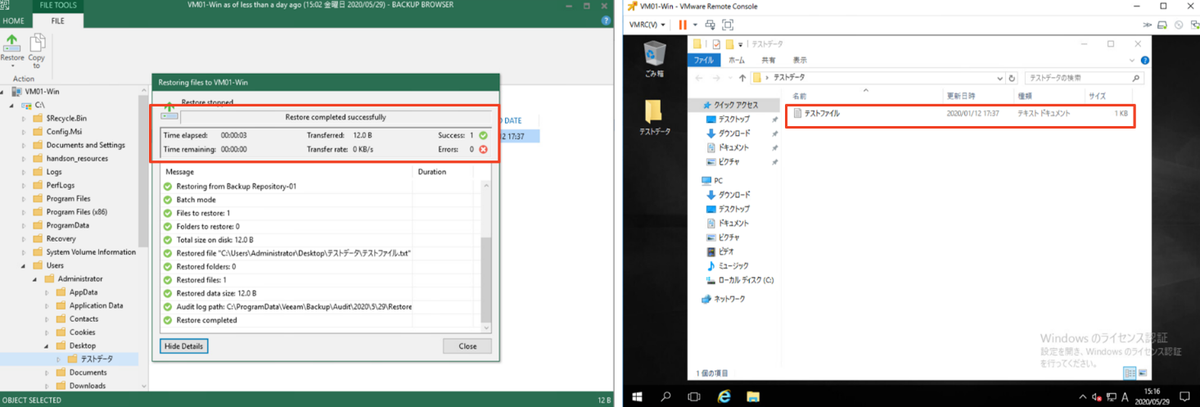Open the ホーム tab in Explorer

pyautogui.click(x=738, y=61)
